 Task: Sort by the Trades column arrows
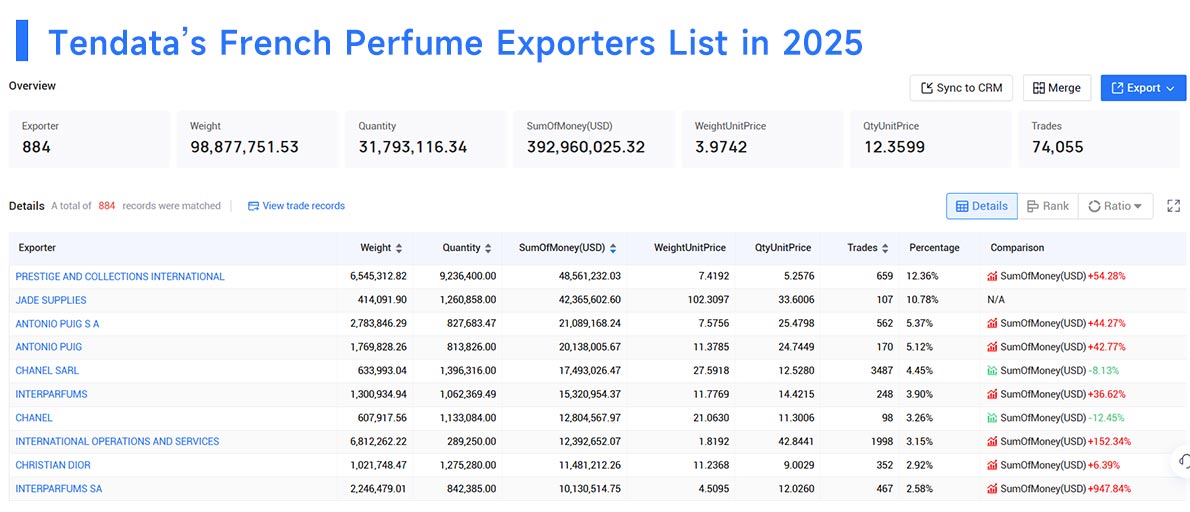[885, 248]
